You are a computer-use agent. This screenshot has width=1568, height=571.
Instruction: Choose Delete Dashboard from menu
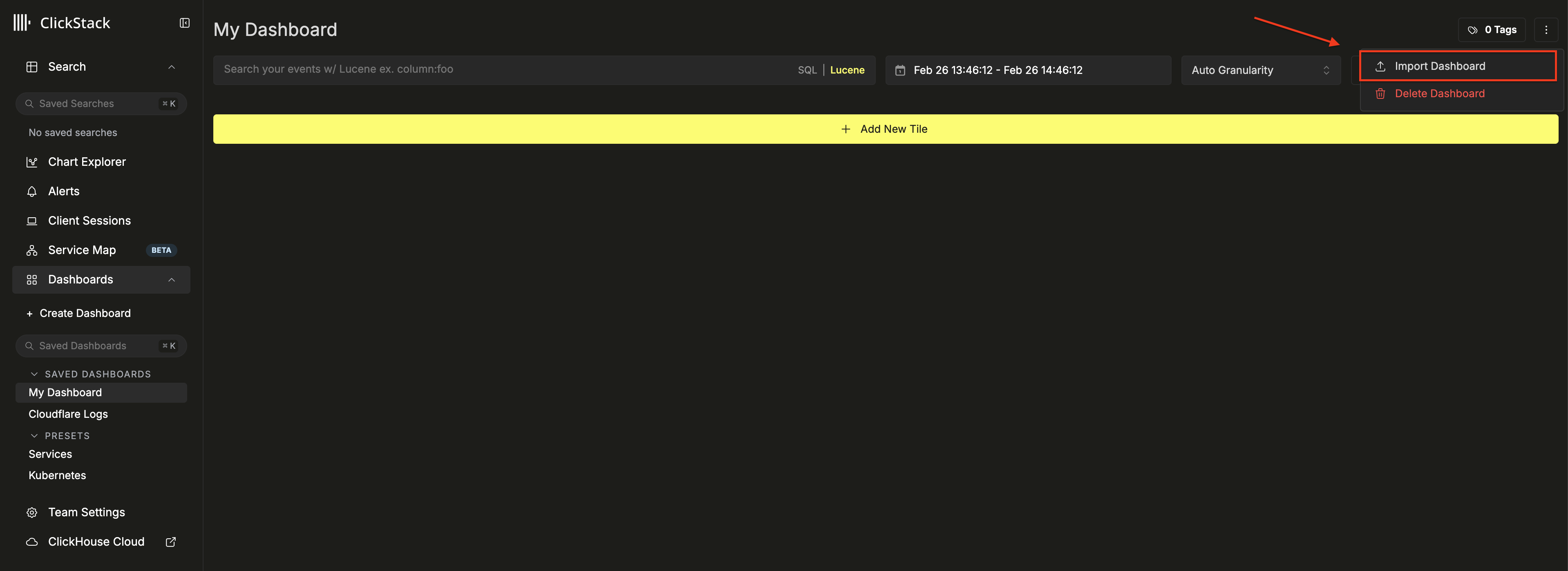click(x=1439, y=94)
